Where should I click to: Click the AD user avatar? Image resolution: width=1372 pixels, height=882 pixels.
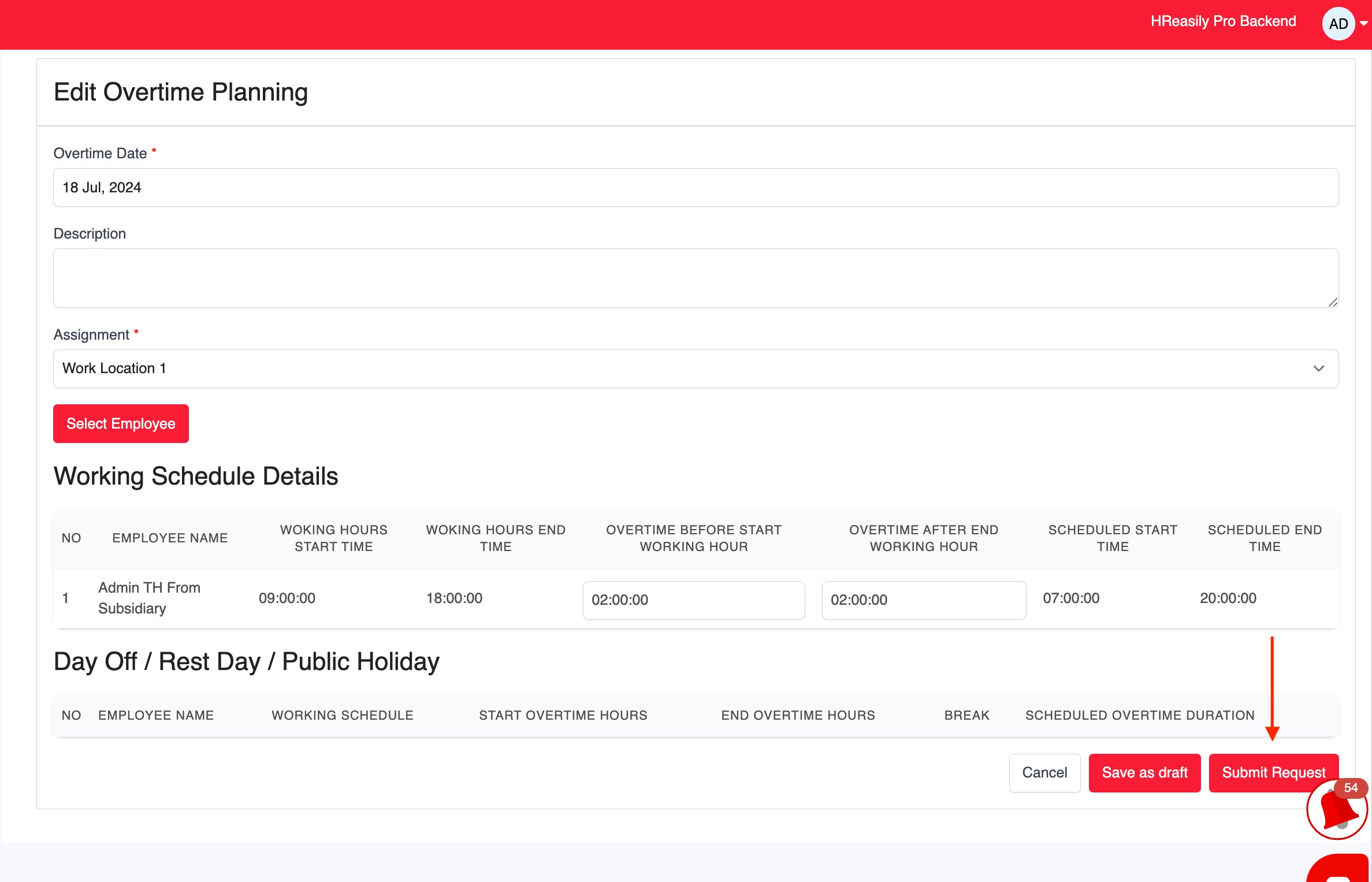[1338, 24]
